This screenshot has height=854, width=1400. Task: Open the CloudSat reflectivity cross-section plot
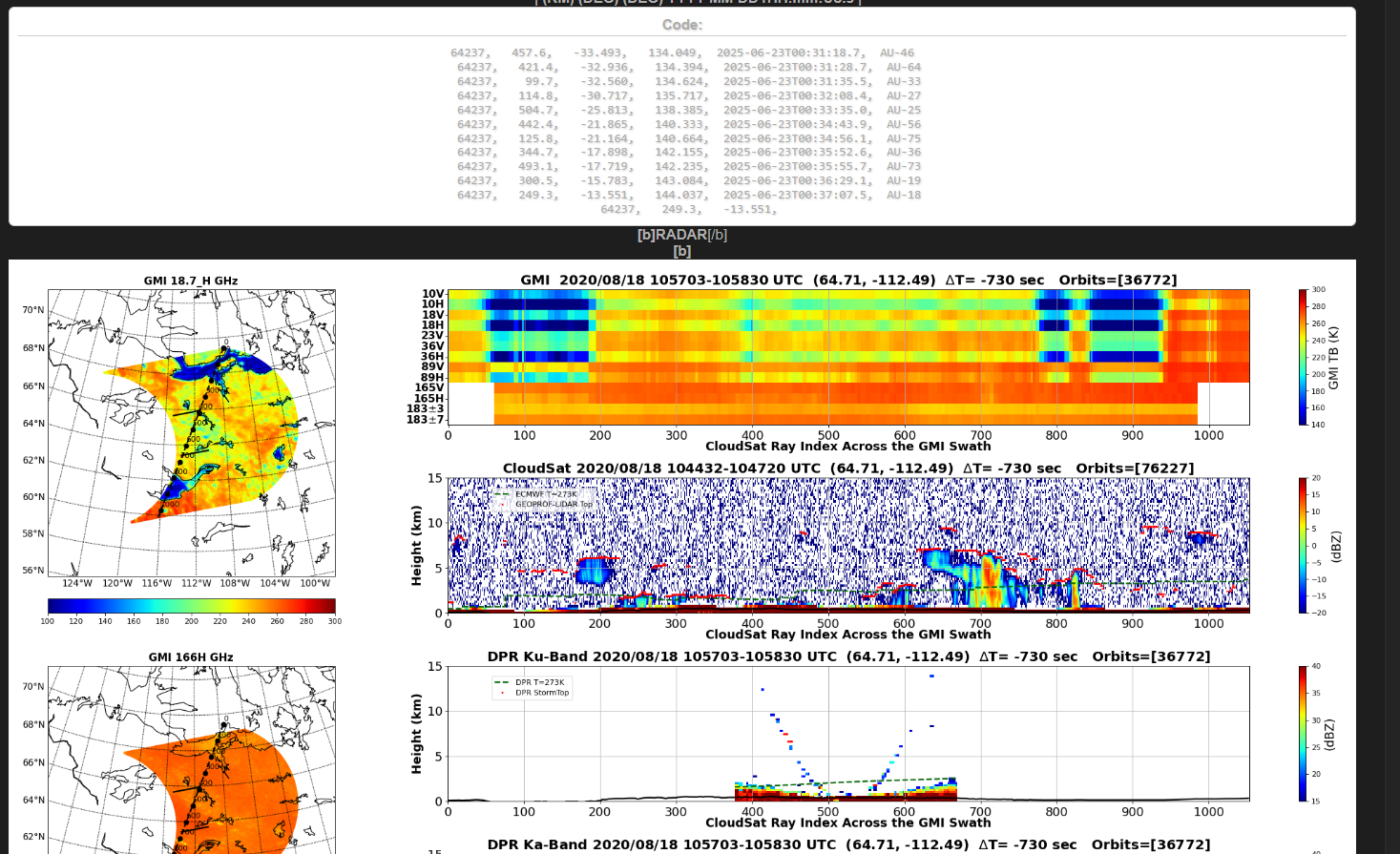[x=847, y=545]
